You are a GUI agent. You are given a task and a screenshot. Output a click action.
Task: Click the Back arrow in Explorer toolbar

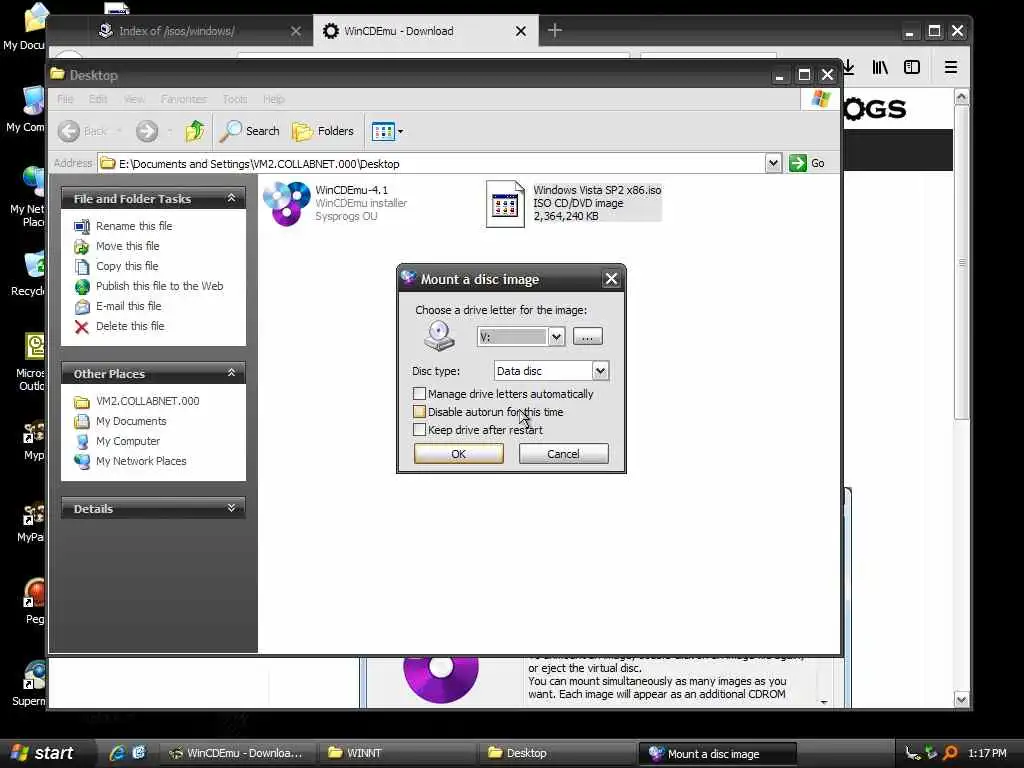pyautogui.click(x=69, y=131)
